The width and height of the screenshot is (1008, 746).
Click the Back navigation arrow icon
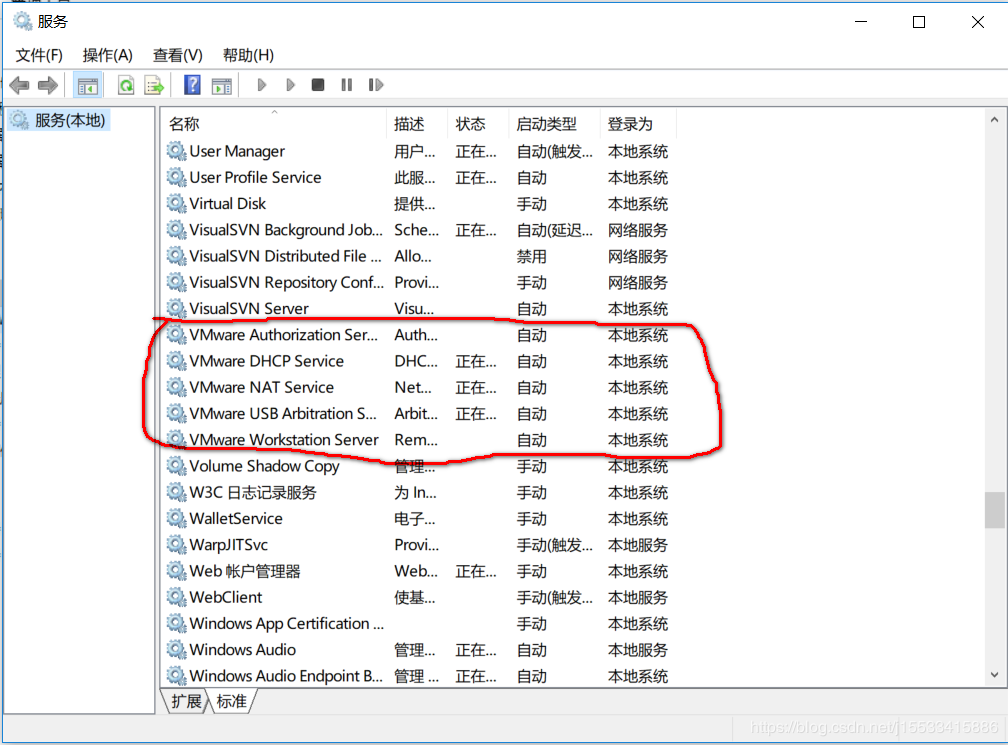[x=19, y=85]
